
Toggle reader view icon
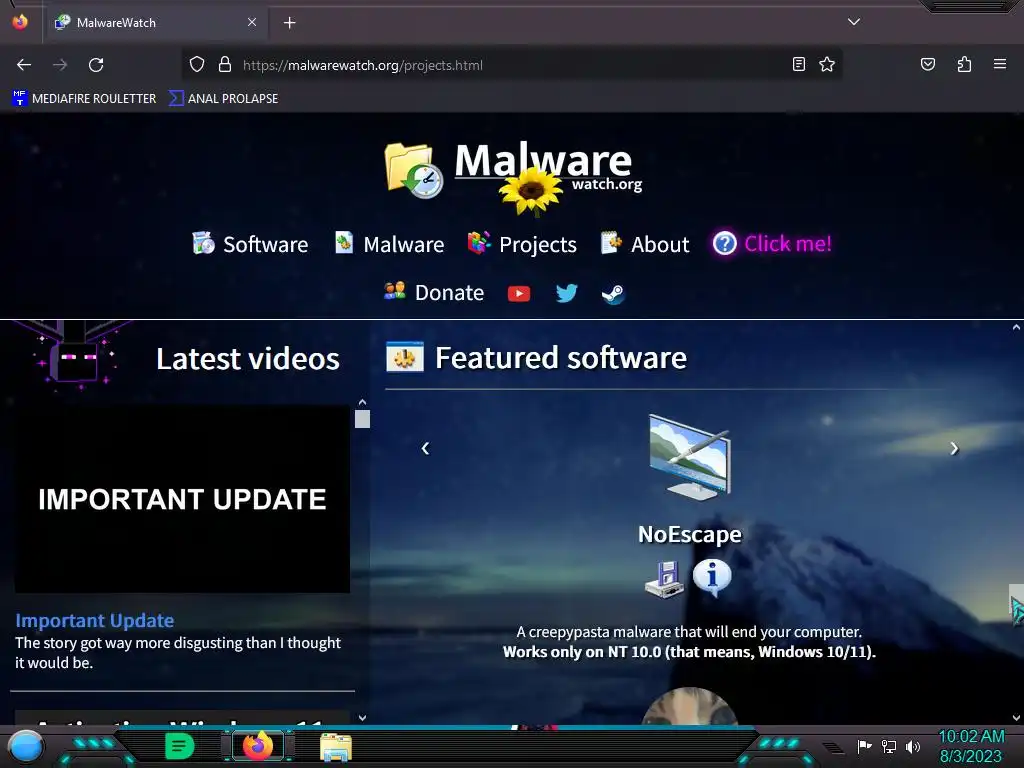tap(799, 64)
